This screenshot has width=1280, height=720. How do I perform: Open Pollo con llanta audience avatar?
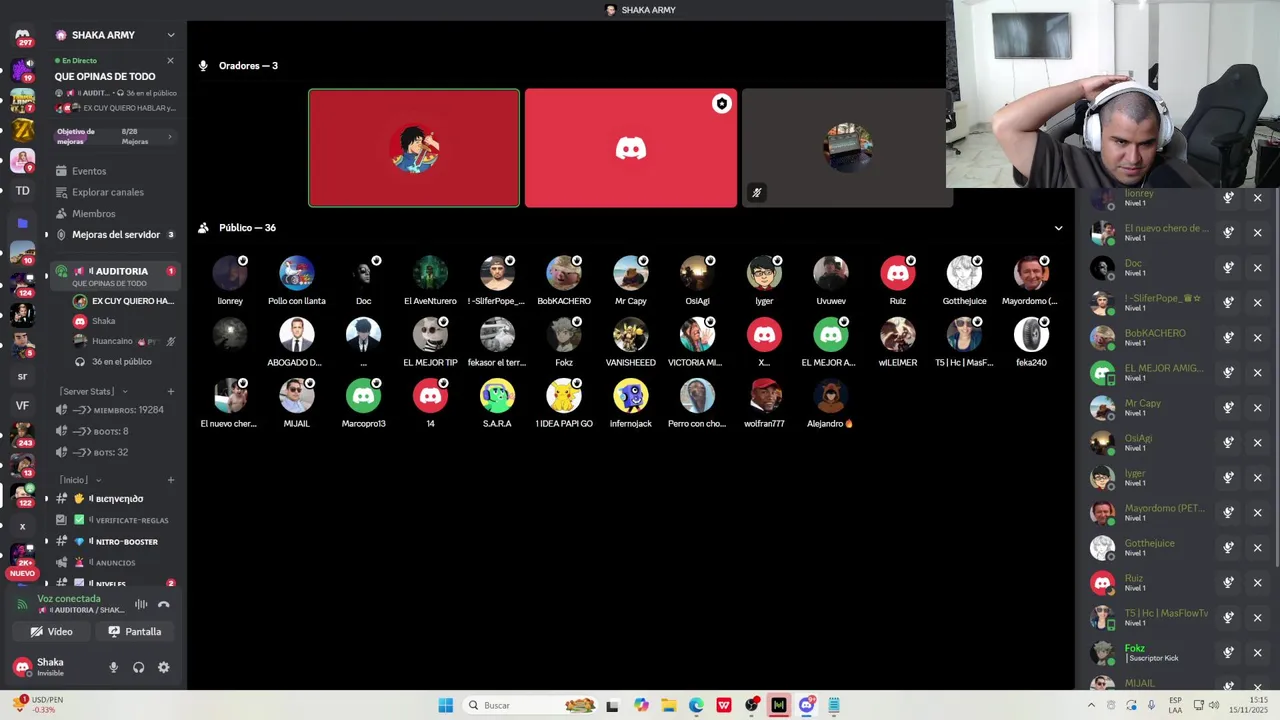click(297, 273)
